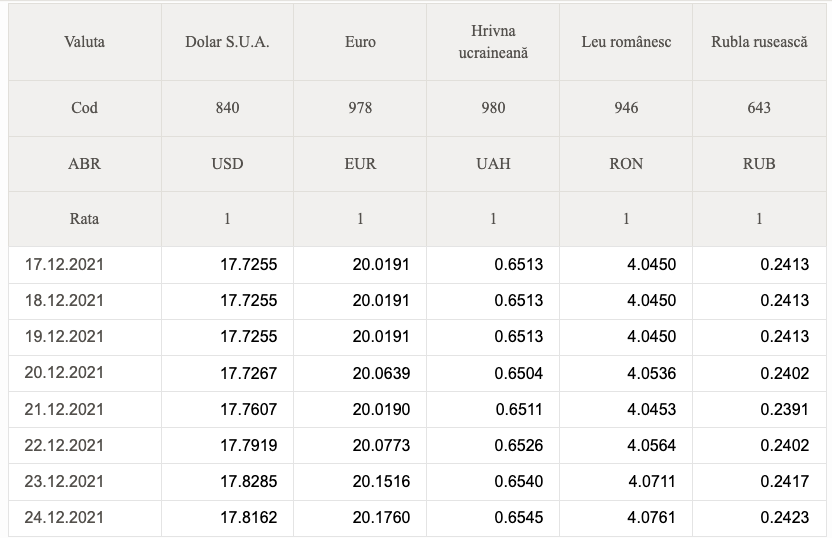Select the Euro column header cell

[360, 42]
